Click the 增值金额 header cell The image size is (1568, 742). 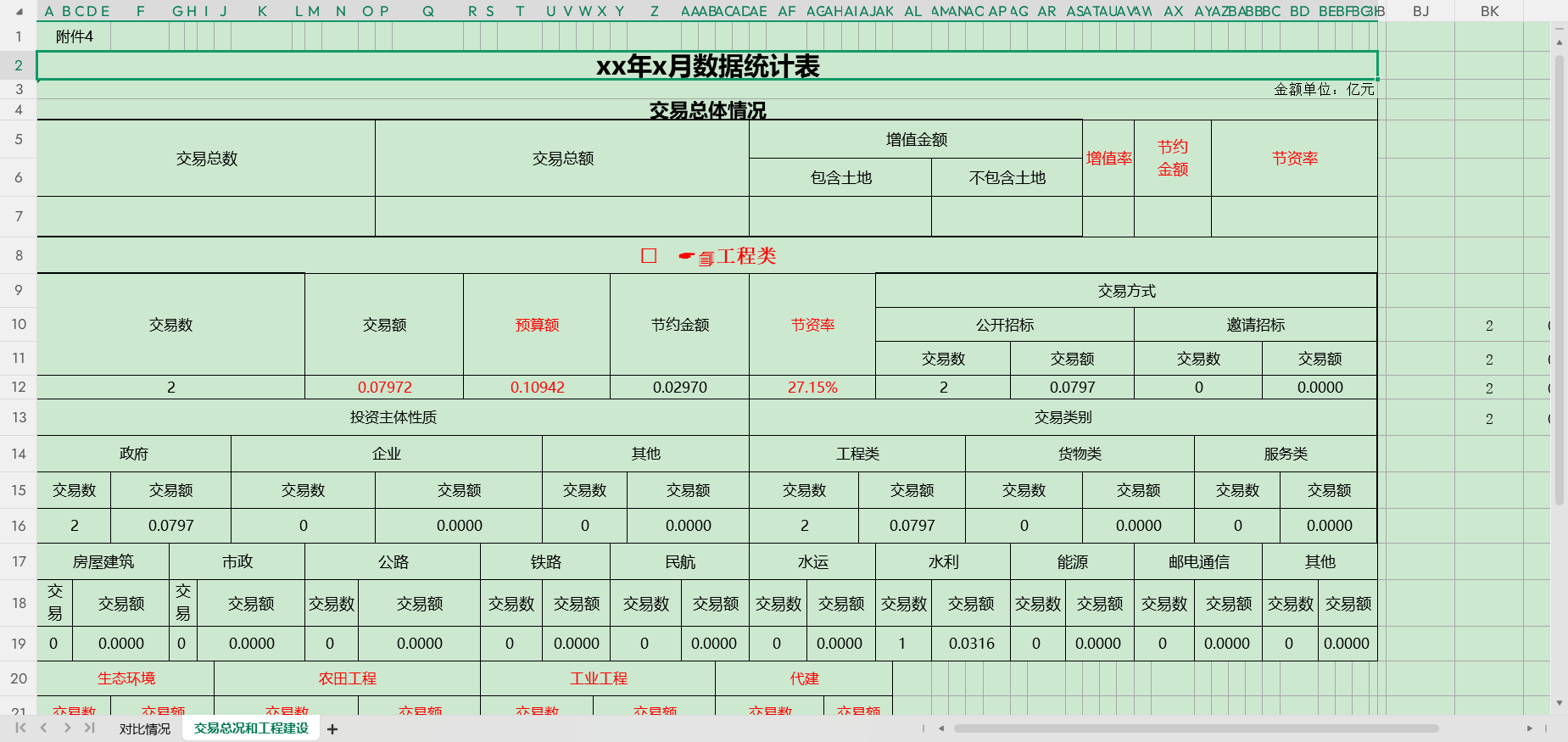tap(916, 139)
